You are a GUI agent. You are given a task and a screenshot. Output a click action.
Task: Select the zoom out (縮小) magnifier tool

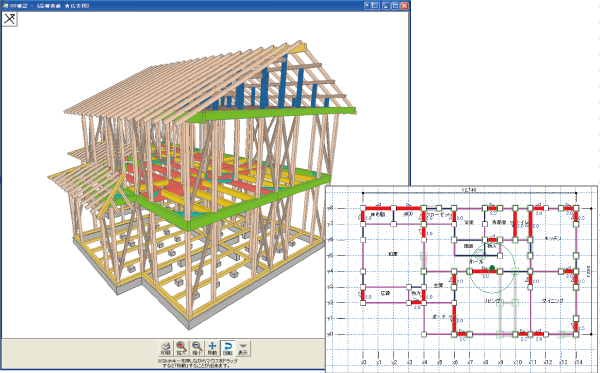197,348
